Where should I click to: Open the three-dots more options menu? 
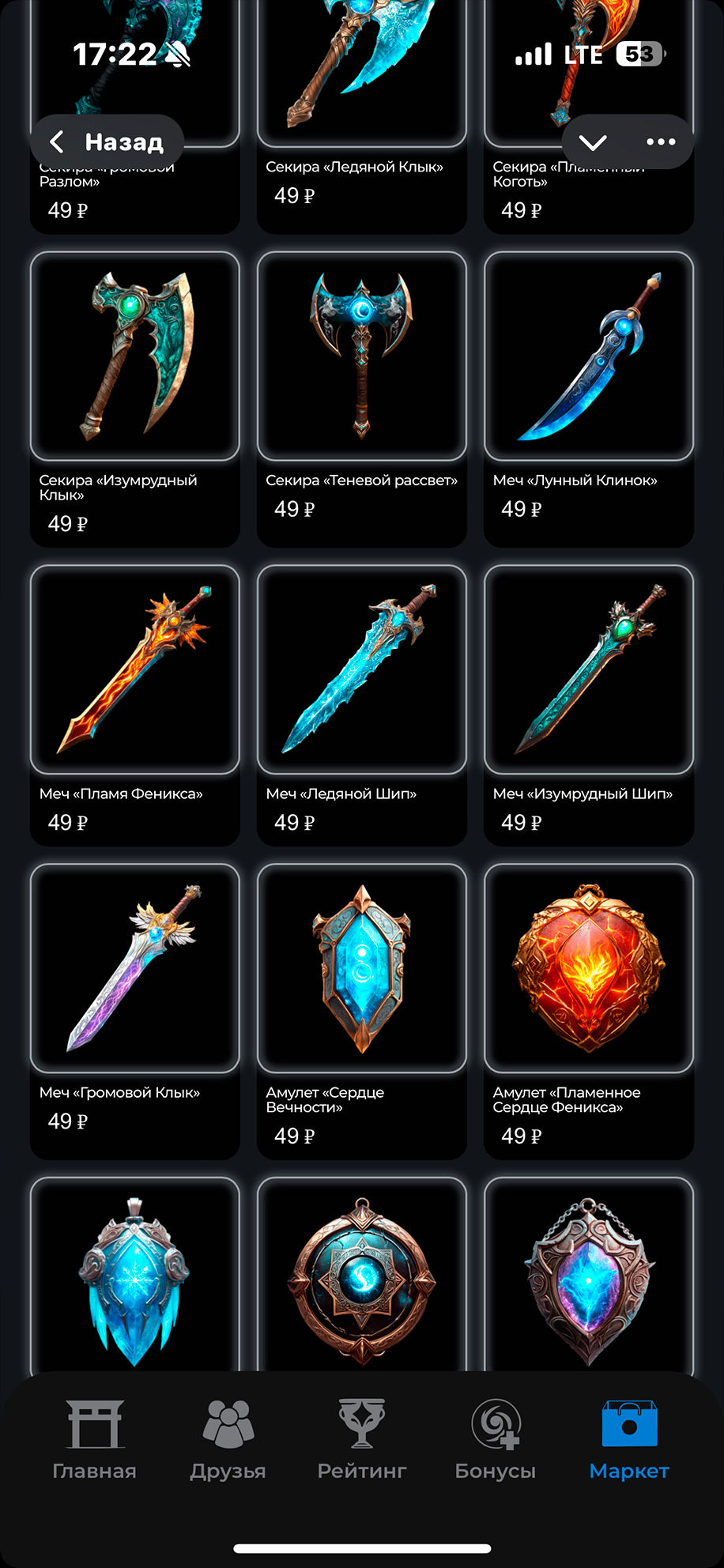661,142
